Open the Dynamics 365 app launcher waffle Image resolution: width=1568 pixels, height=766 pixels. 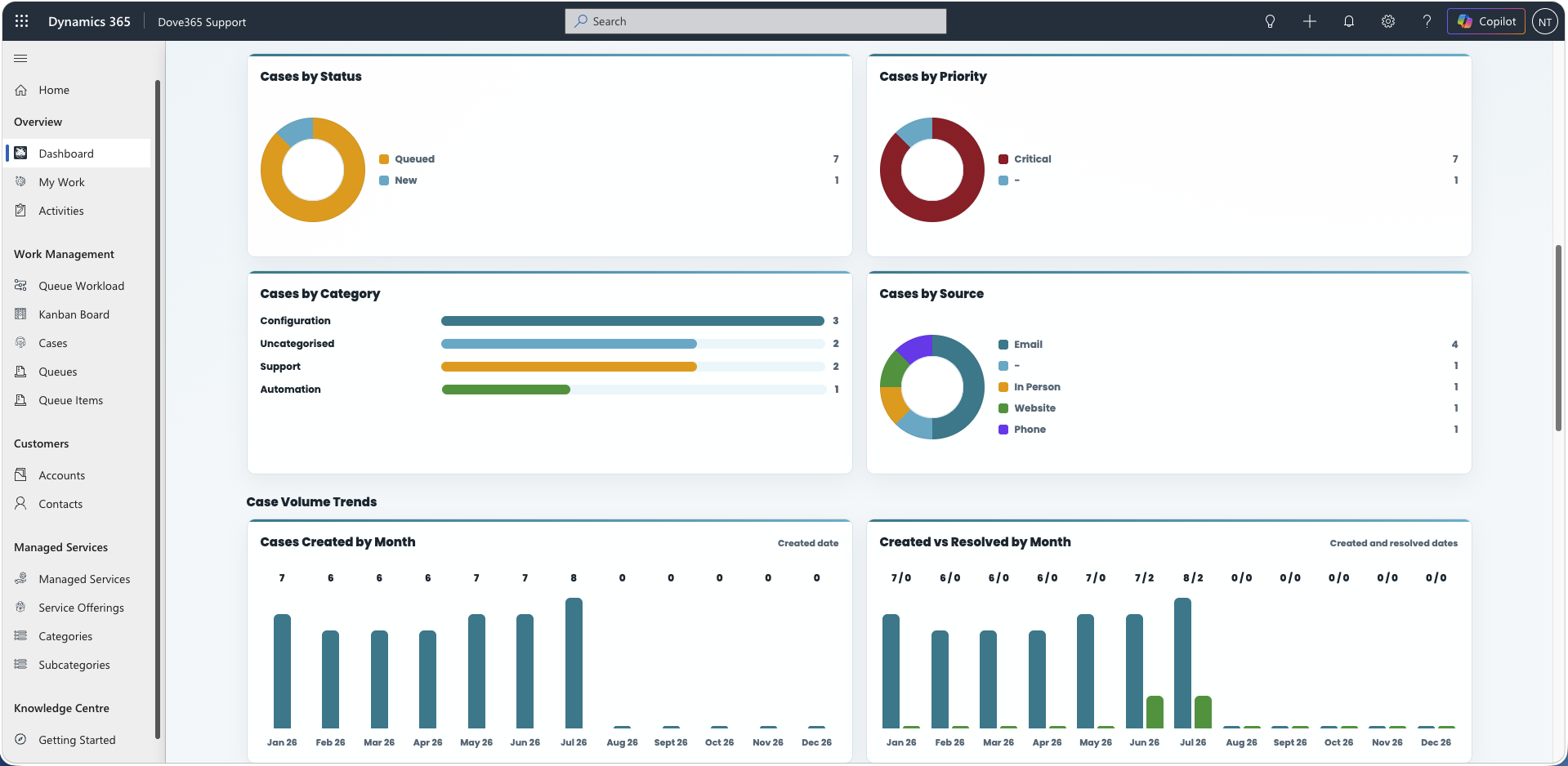(x=21, y=21)
